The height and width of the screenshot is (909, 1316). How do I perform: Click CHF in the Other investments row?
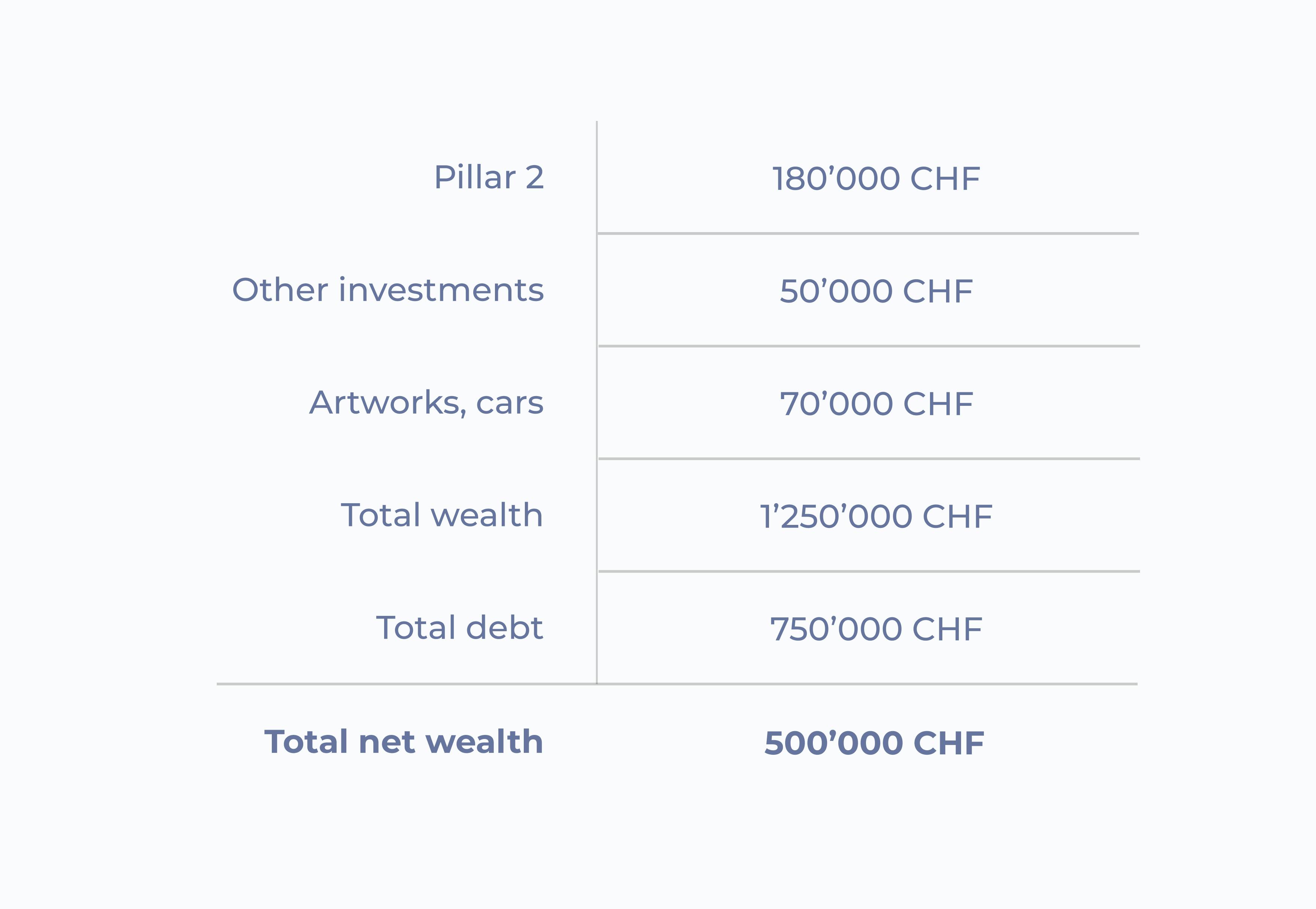coord(937,292)
